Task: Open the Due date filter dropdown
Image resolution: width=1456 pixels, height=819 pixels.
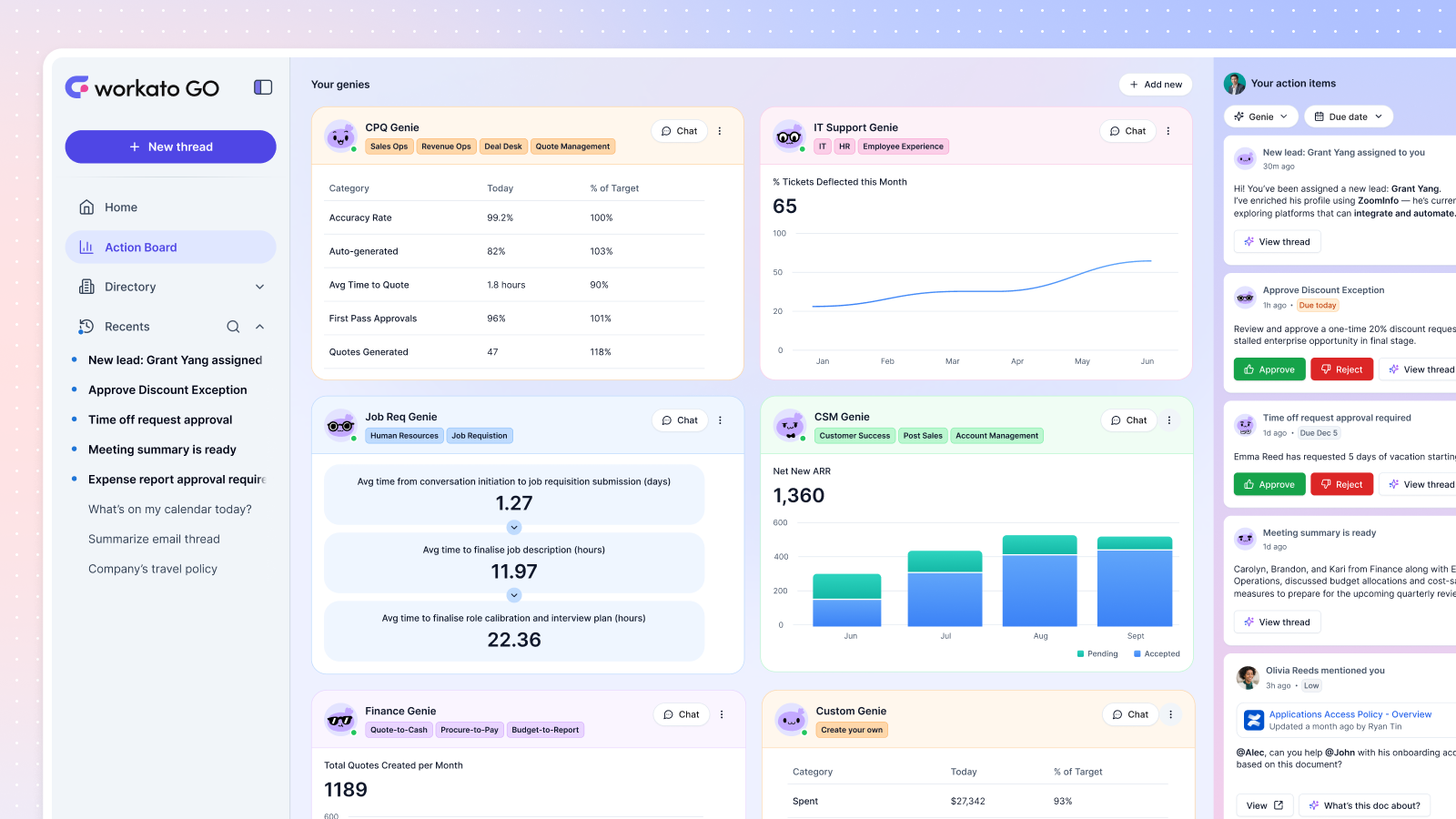Action: [x=1348, y=116]
